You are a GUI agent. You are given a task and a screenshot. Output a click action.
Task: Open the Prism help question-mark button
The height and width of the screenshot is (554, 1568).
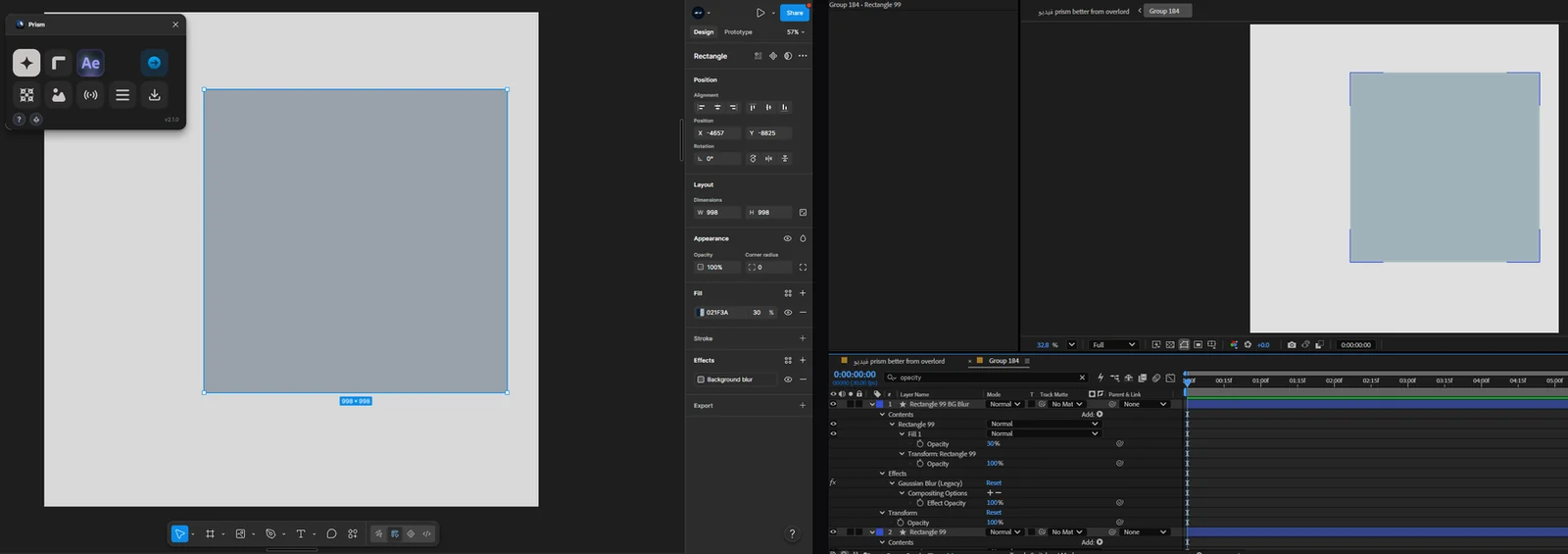click(x=19, y=120)
